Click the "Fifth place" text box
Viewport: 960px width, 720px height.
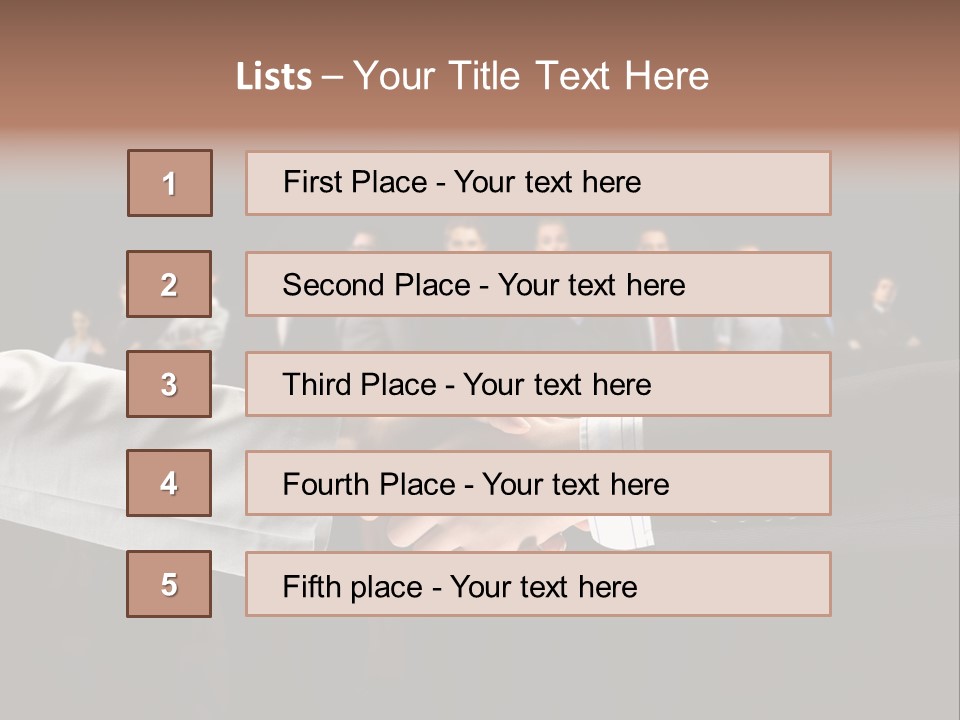(538, 584)
